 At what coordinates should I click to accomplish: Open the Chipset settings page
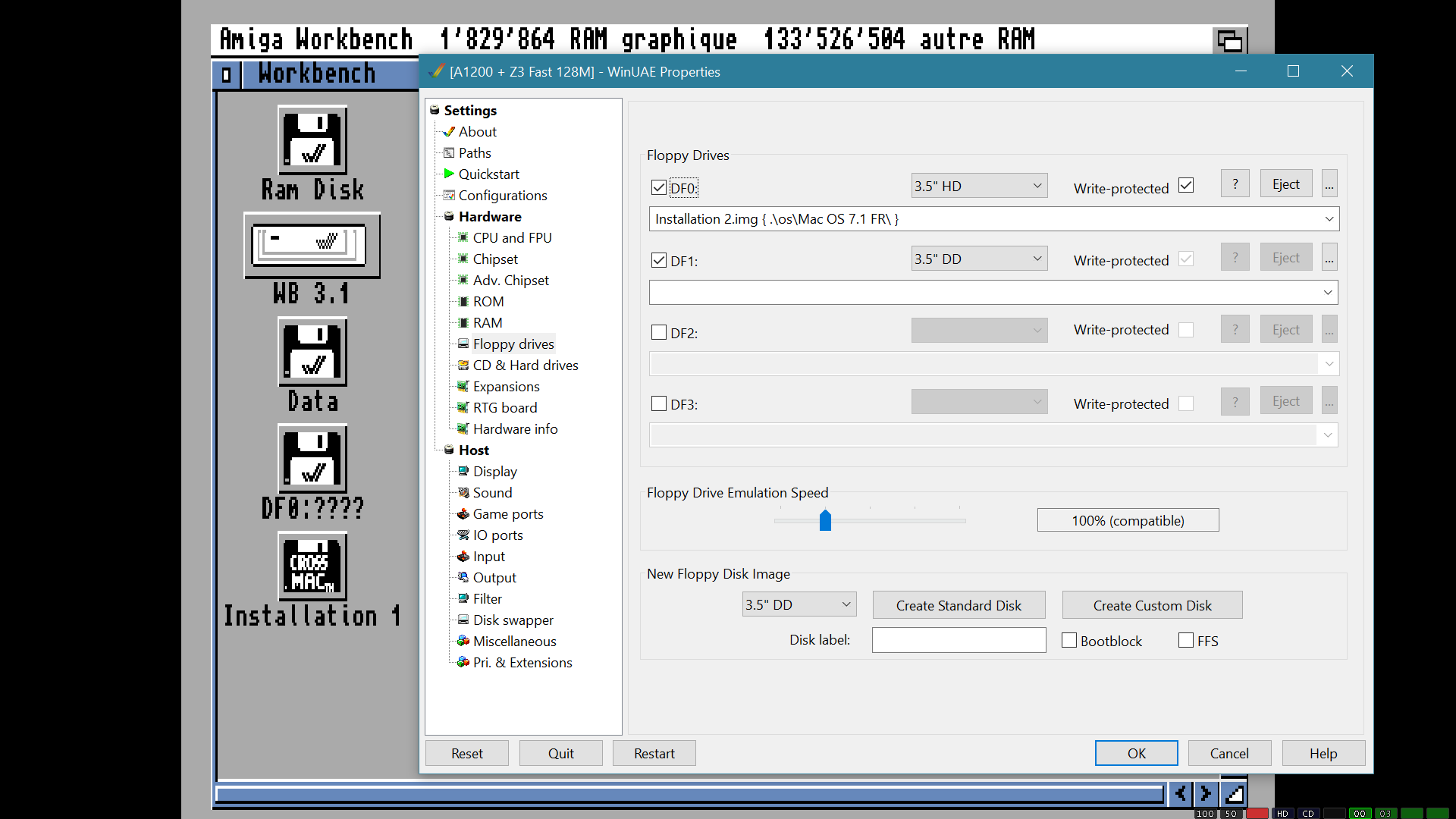tap(495, 259)
